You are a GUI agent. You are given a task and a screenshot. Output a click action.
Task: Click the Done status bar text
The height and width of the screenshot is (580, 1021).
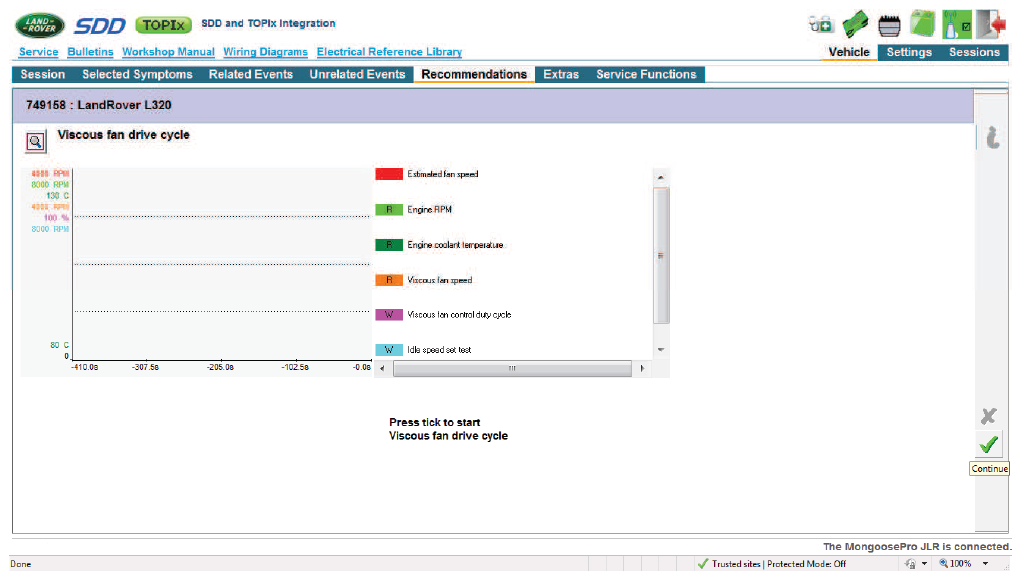(x=20, y=564)
